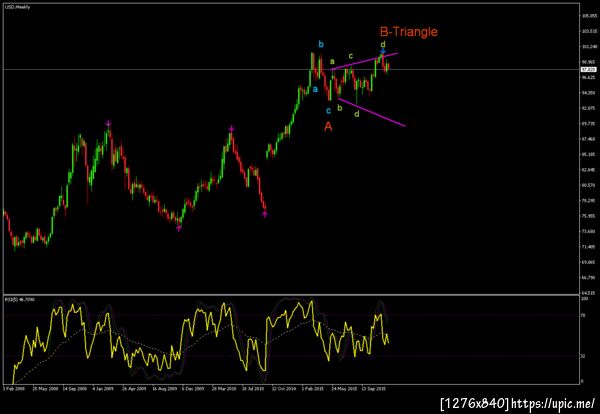Select the upper magenta triangle trendline
This screenshot has height=414, width=600.
pyautogui.click(x=365, y=61)
